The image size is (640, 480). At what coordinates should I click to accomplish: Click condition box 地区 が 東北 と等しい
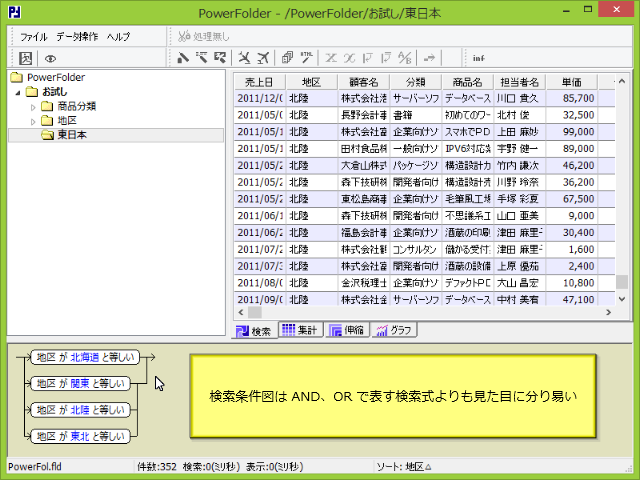click(81, 436)
